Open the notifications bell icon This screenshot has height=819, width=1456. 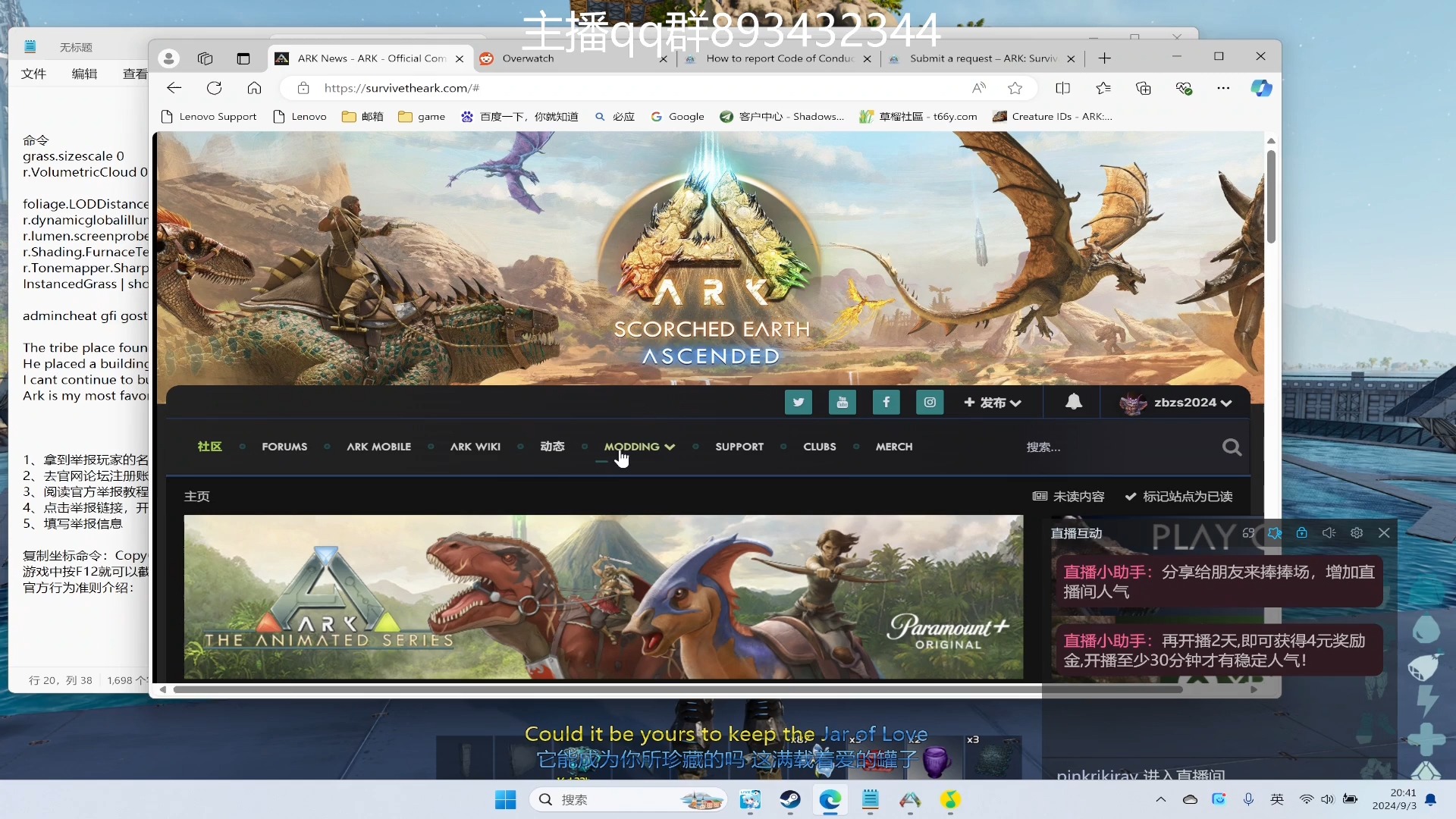pos(1073,402)
